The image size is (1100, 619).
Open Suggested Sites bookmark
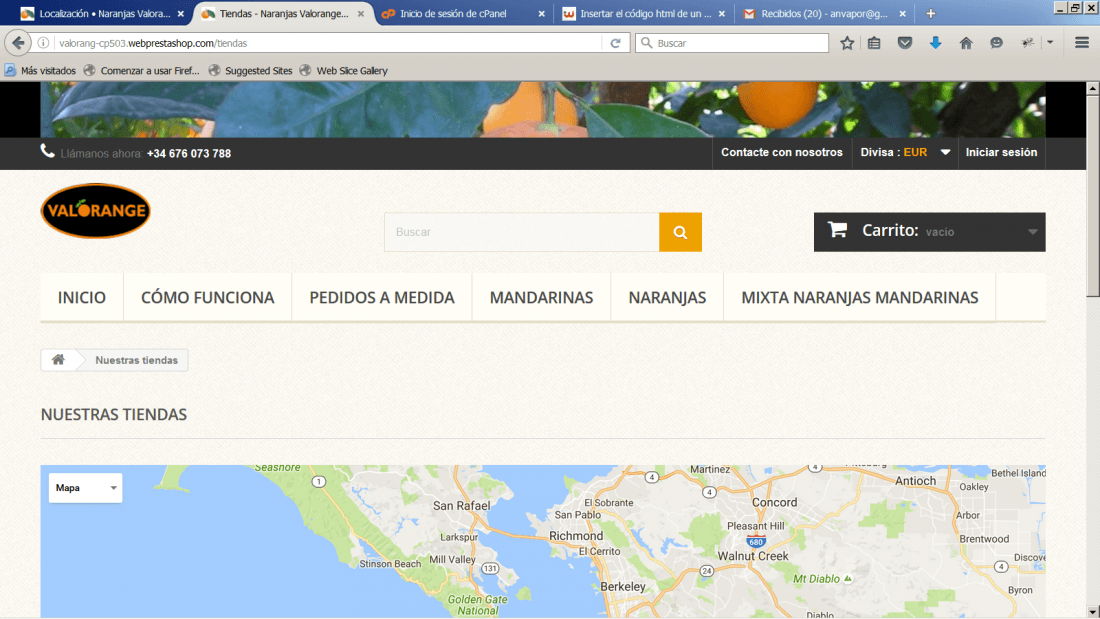250,70
